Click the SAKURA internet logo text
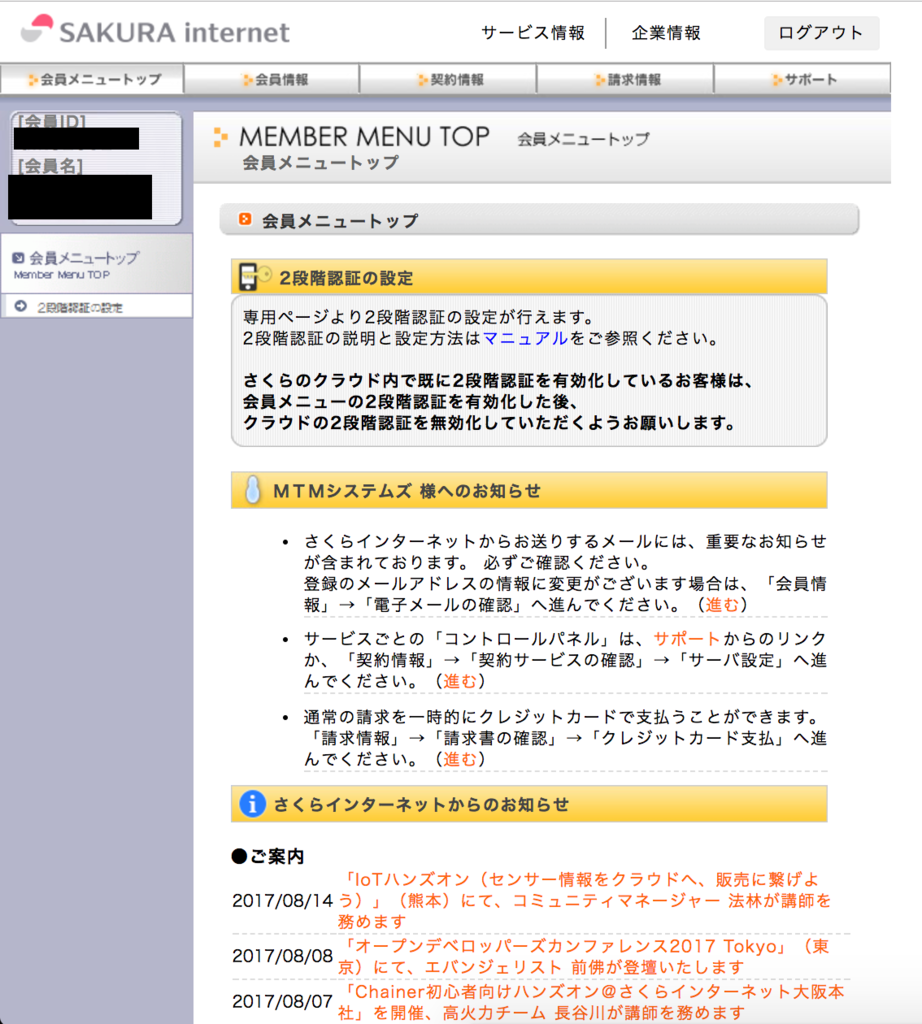This screenshot has width=922, height=1024. pyautogui.click(x=174, y=32)
